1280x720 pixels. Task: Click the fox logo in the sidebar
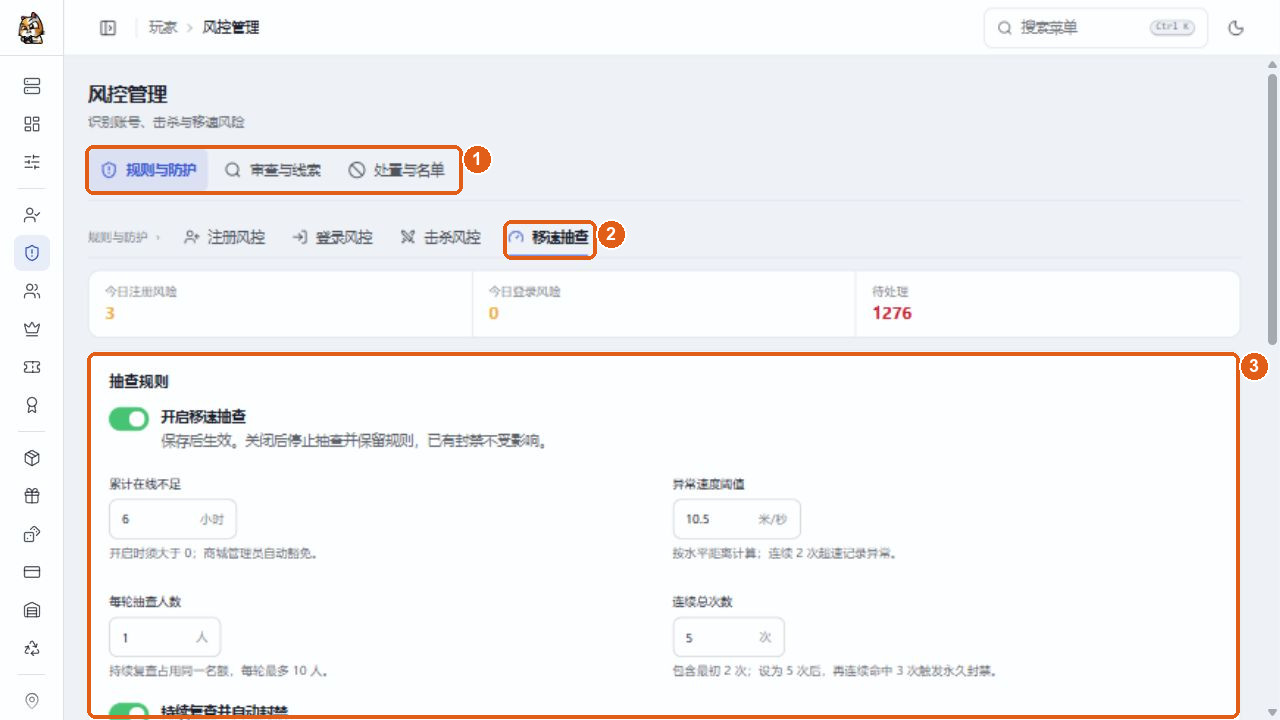point(31,28)
